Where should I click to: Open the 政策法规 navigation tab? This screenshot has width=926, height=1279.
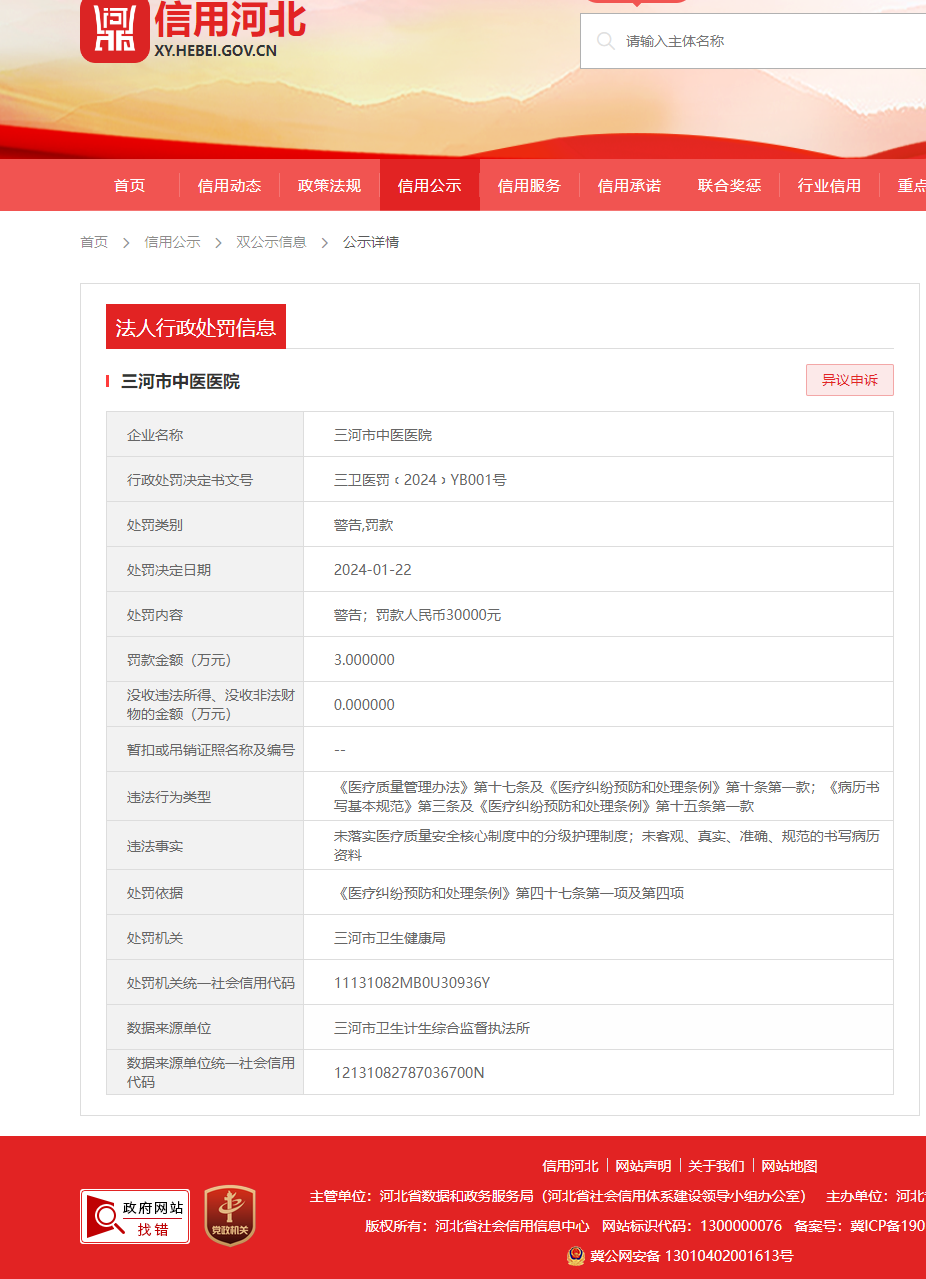329,185
